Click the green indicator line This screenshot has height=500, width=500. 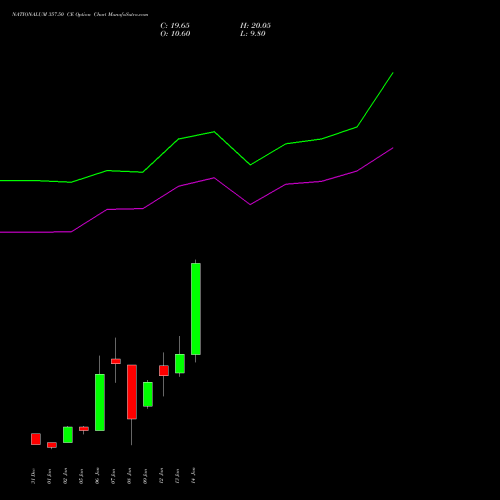[214, 132]
